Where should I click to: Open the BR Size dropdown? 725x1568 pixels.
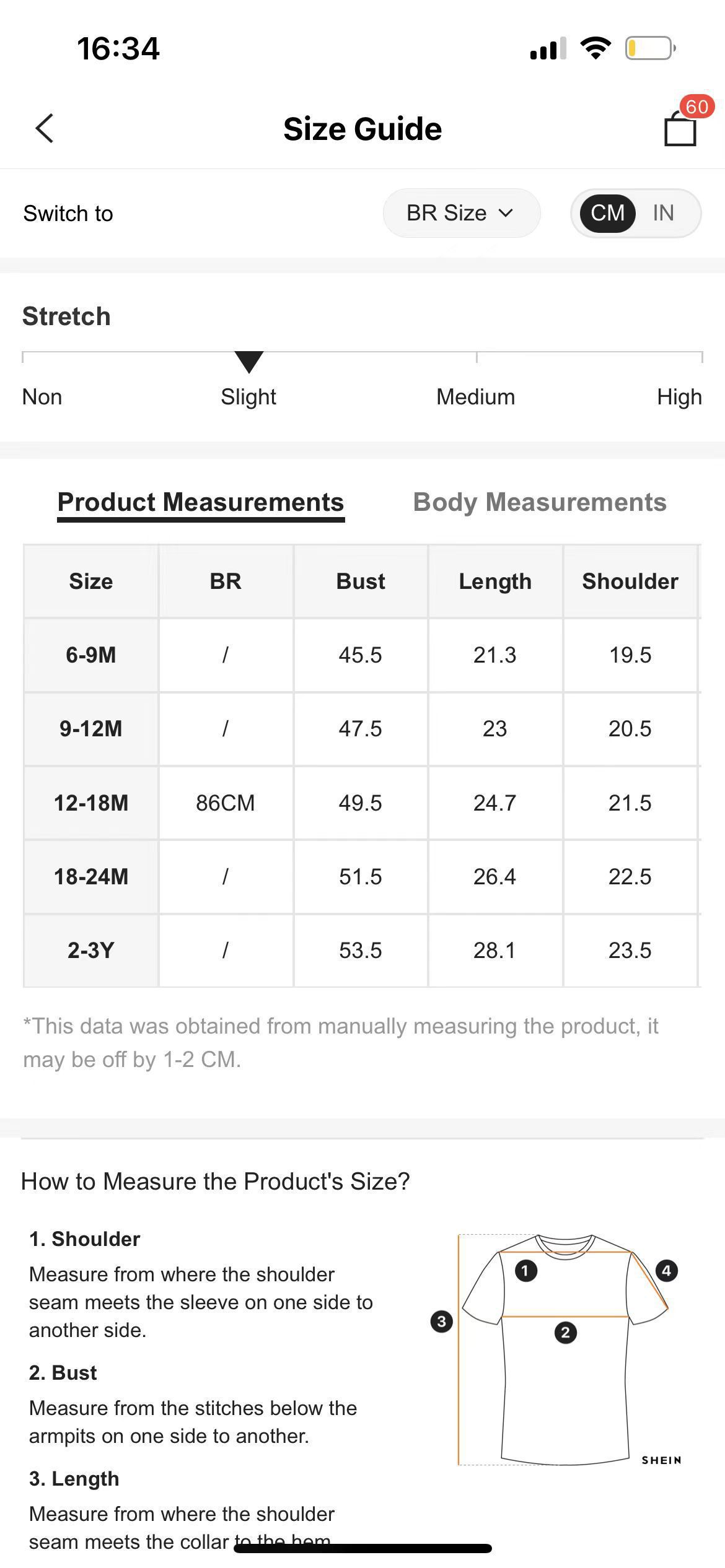click(x=460, y=213)
